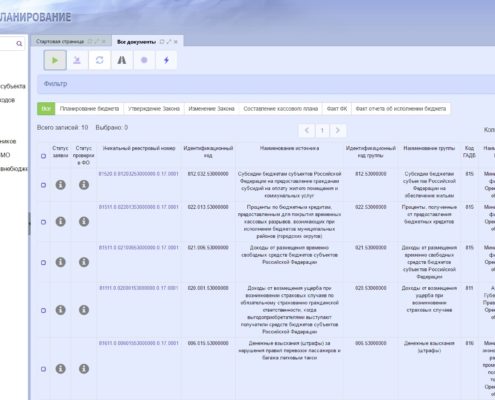This screenshot has width=495, height=400.
Task: Open request status info for row 021.006.53000000
Action: click(x=60, y=262)
